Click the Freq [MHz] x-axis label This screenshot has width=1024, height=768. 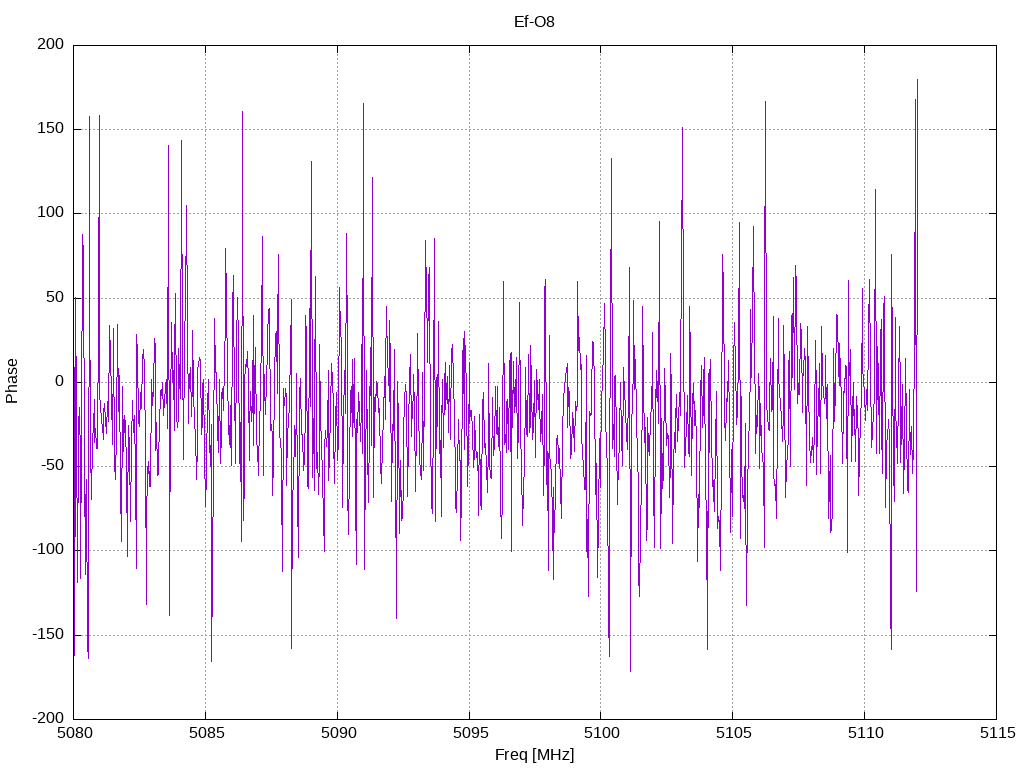pos(534,755)
